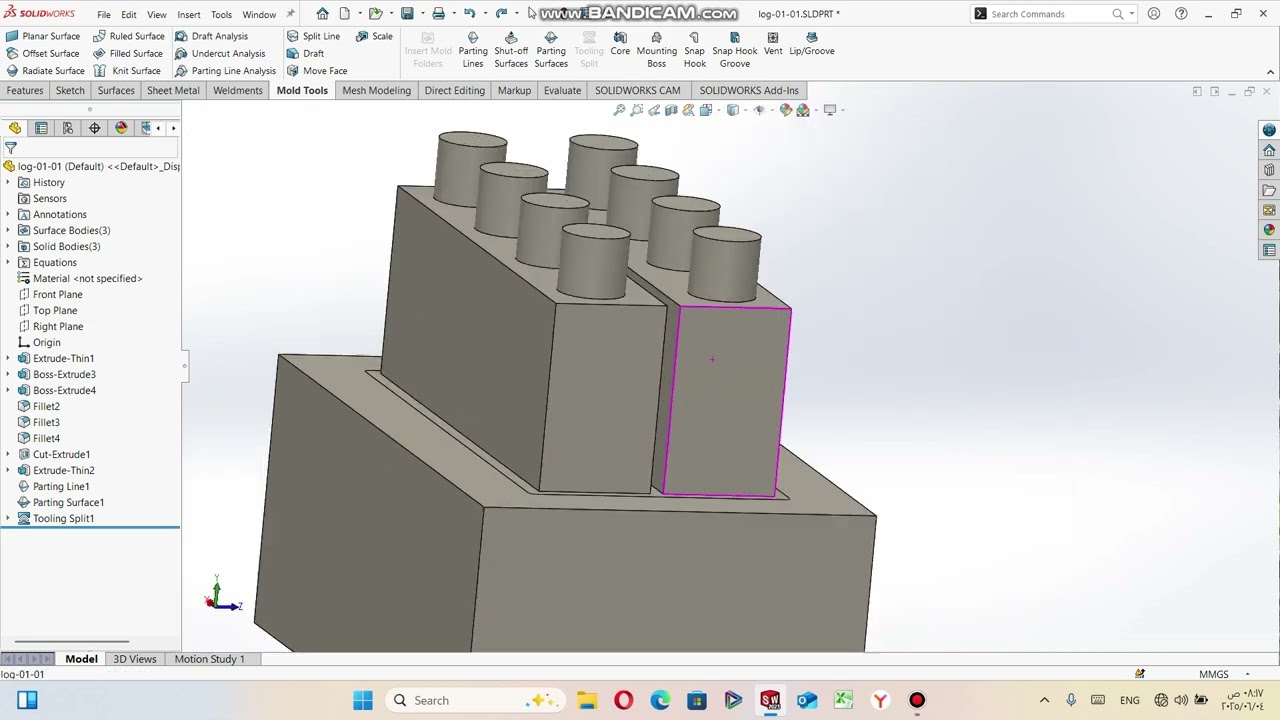1280x720 pixels.
Task: Insert a Snap Hook Groove
Action: (x=734, y=50)
